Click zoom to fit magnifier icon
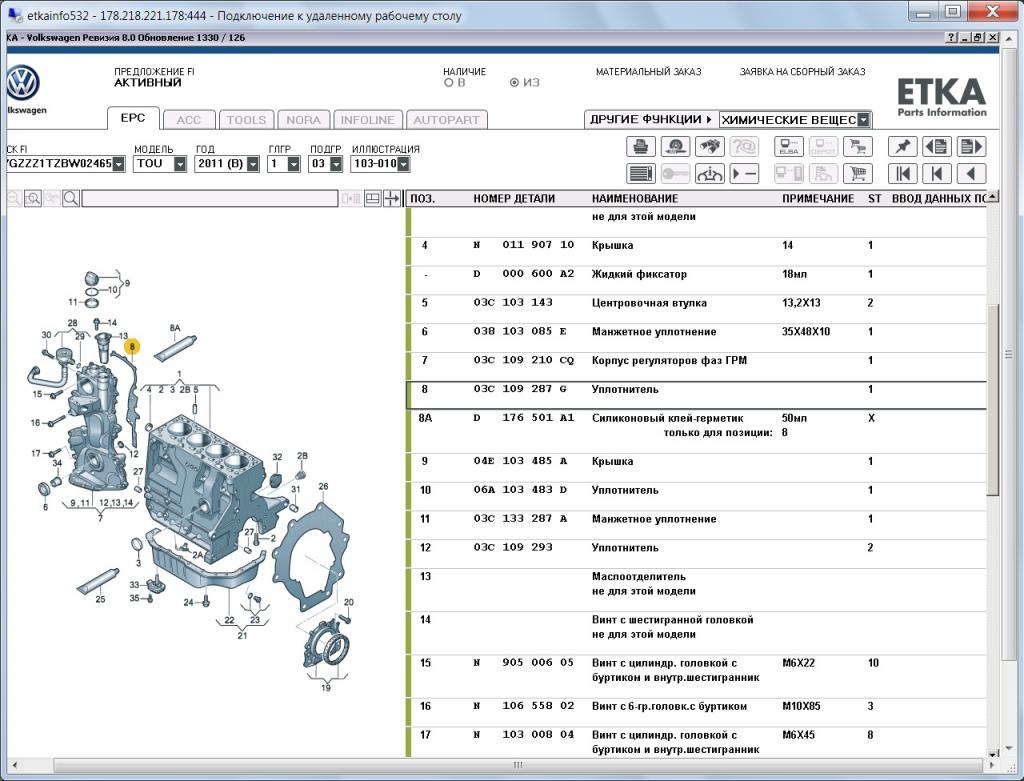 click(x=33, y=199)
